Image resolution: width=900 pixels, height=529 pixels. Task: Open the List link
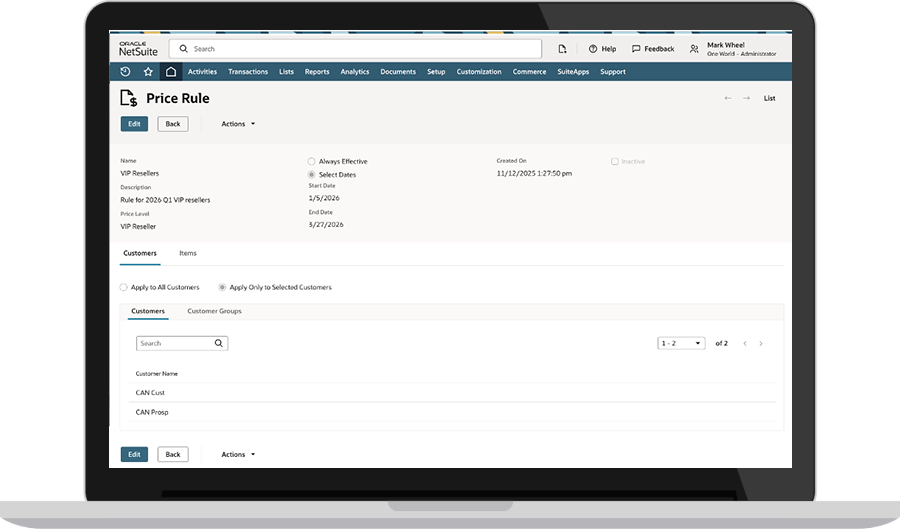point(770,98)
